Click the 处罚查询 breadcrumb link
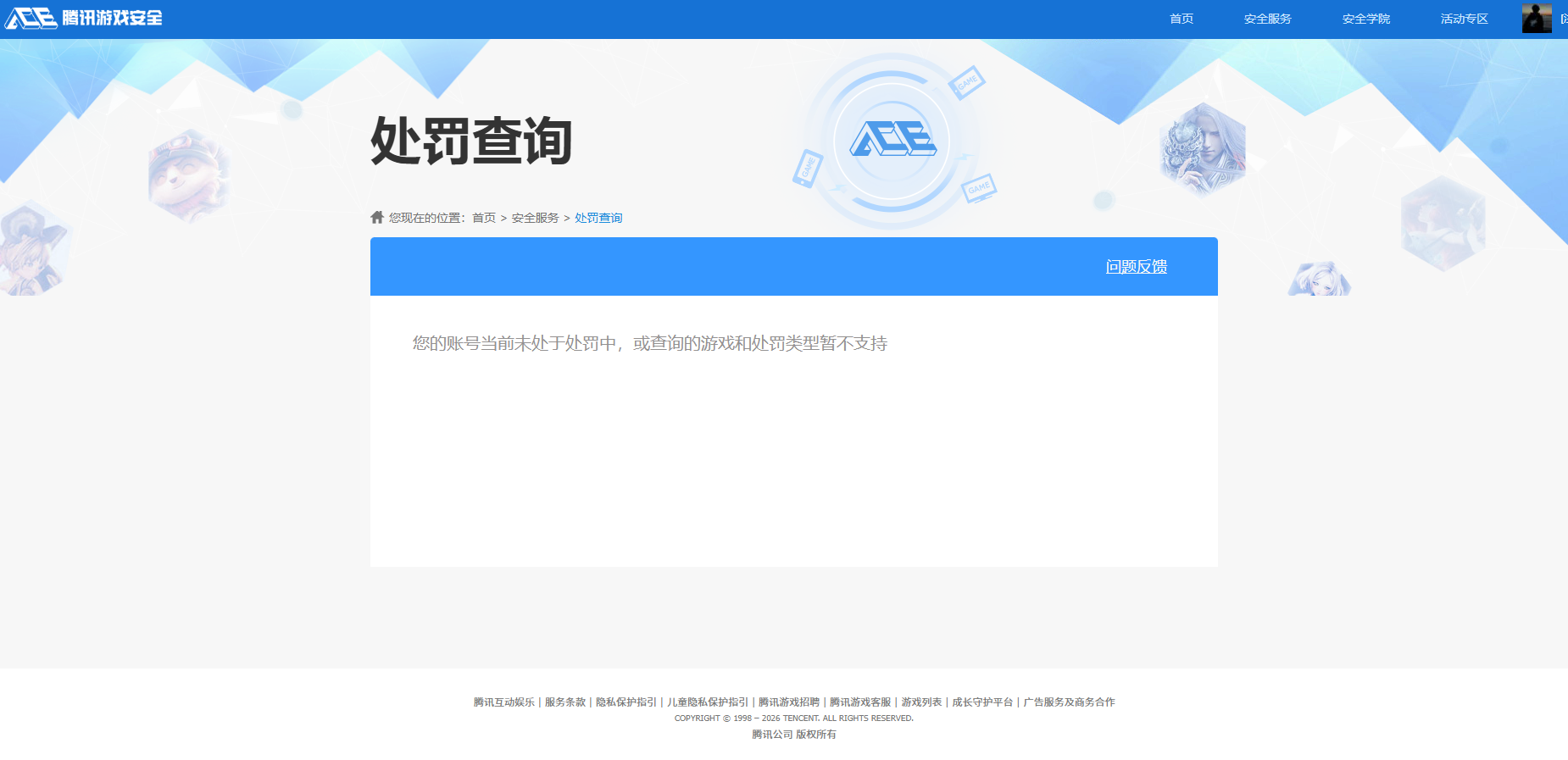Viewport: 1568px width, 760px height. click(x=598, y=218)
